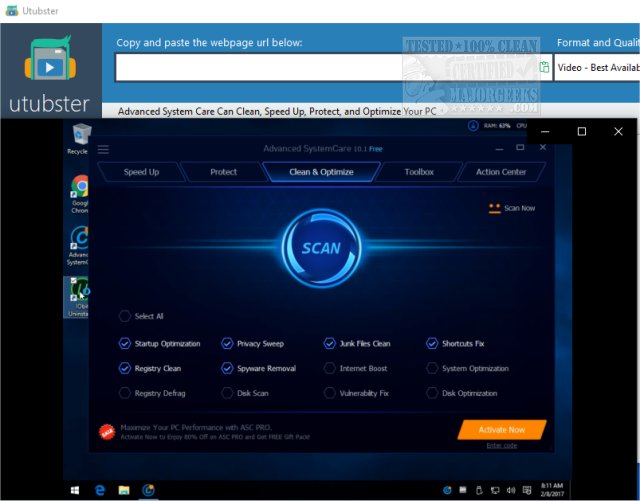Click the network icon in system tray
Image resolution: width=640 pixels, height=501 pixels.
tap(495, 490)
